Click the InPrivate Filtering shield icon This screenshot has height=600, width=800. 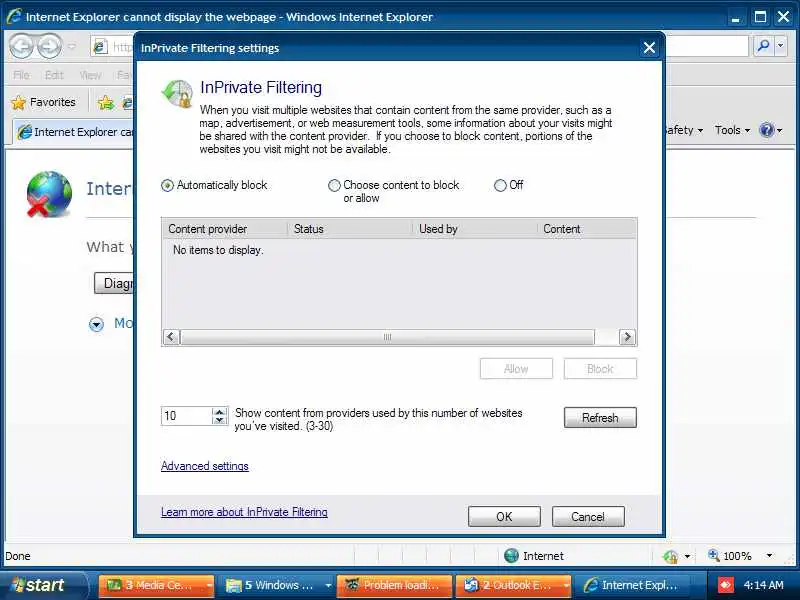tap(178, 93)
